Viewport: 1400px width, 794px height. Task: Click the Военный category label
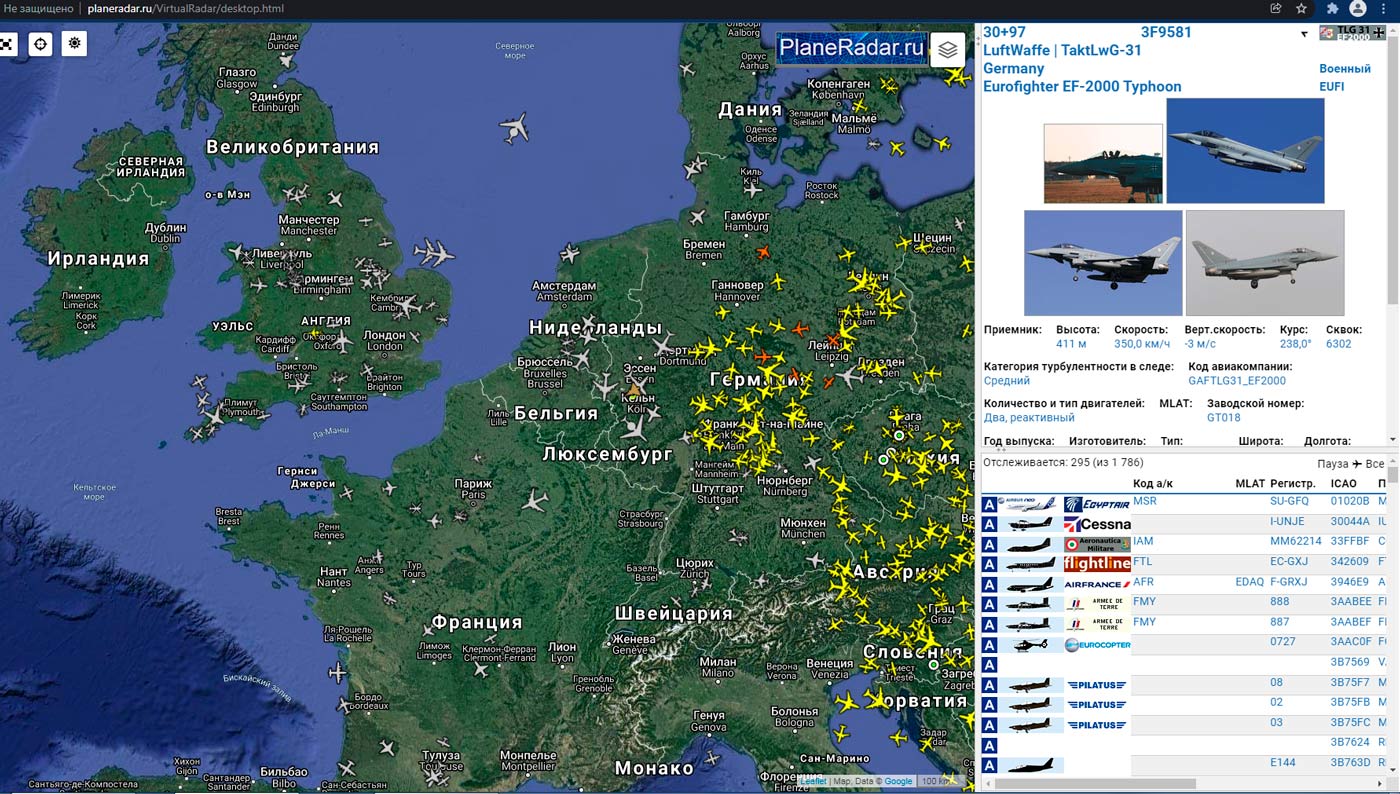pos(1345,69)
